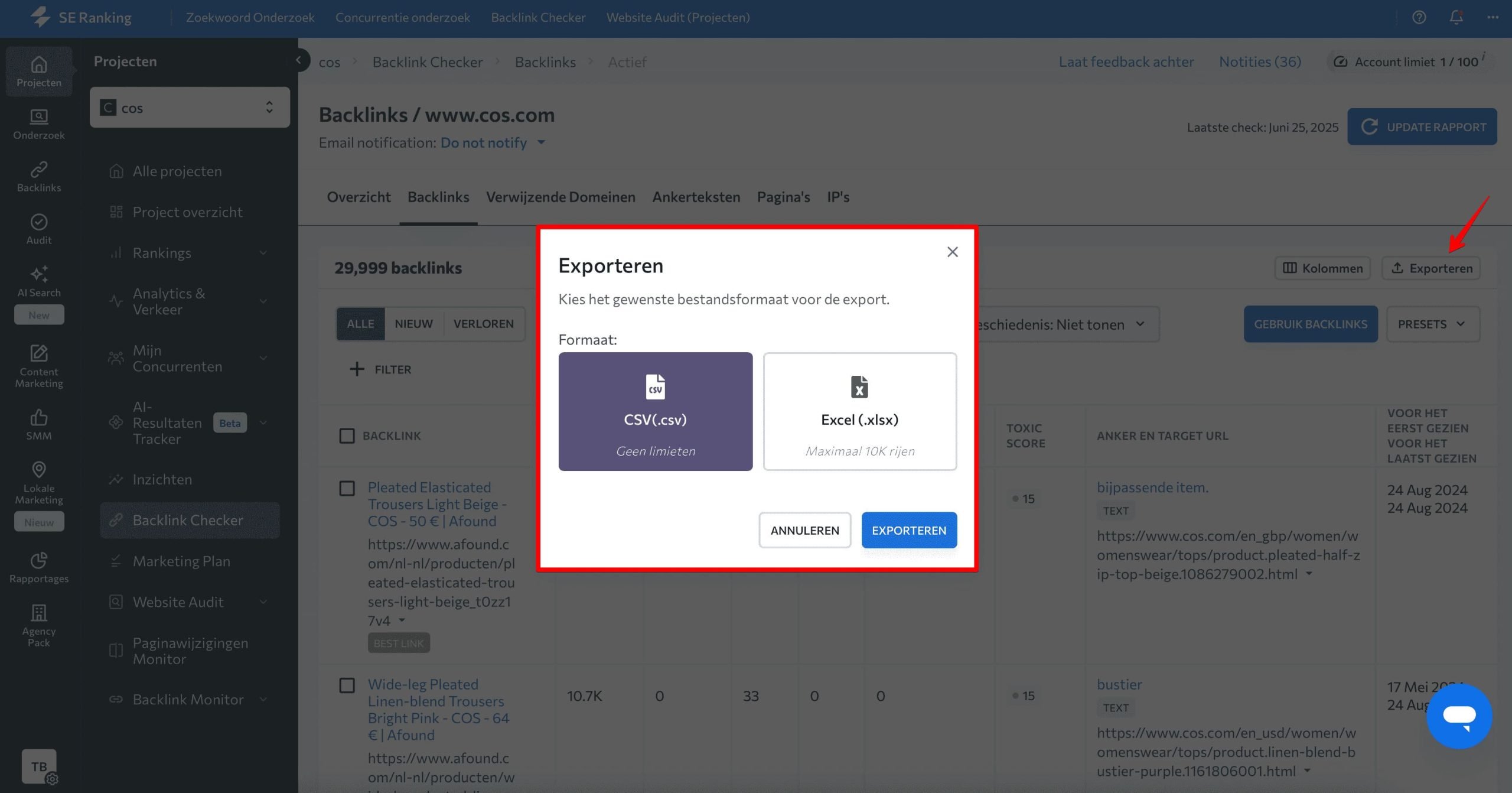Open Agency Pack building icon
This screenshot has height=793, width=1512.
[39, 612]
